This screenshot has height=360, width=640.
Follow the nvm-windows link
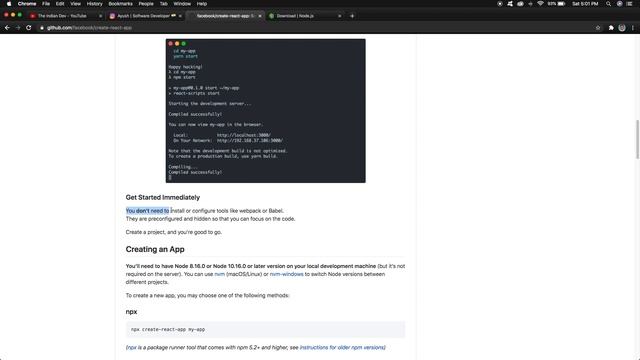[287, 274]
